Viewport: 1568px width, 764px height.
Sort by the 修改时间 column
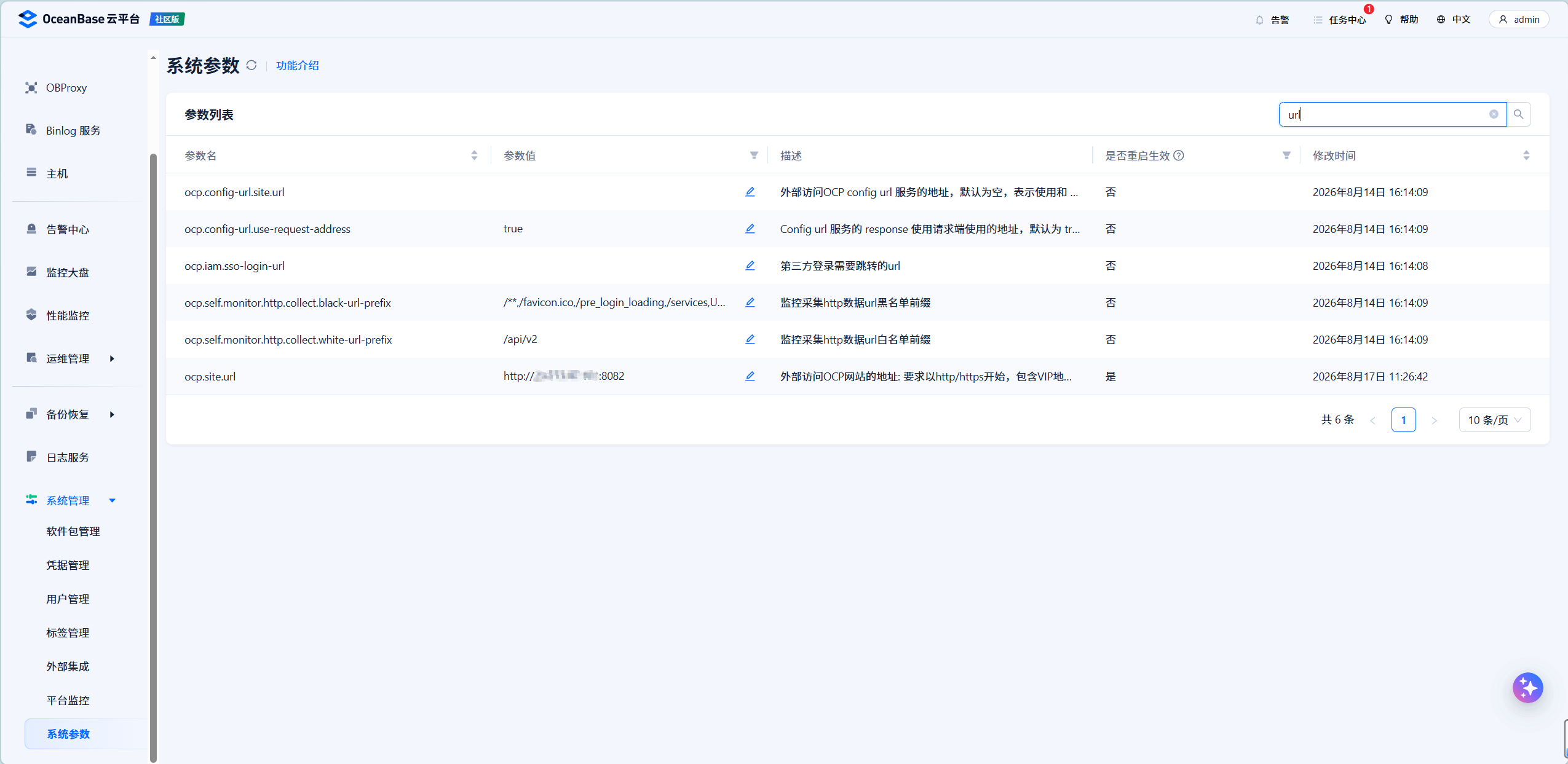(1526, 156)
